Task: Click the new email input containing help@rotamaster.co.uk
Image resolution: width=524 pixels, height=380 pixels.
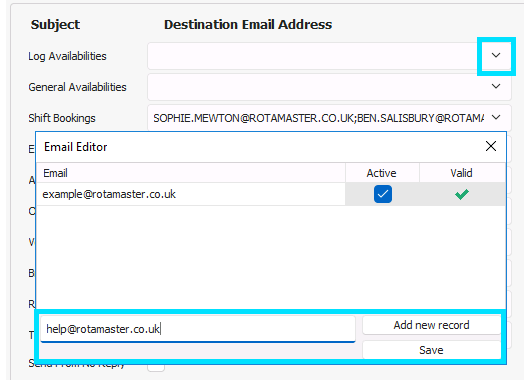Action: tap(198, 329)
